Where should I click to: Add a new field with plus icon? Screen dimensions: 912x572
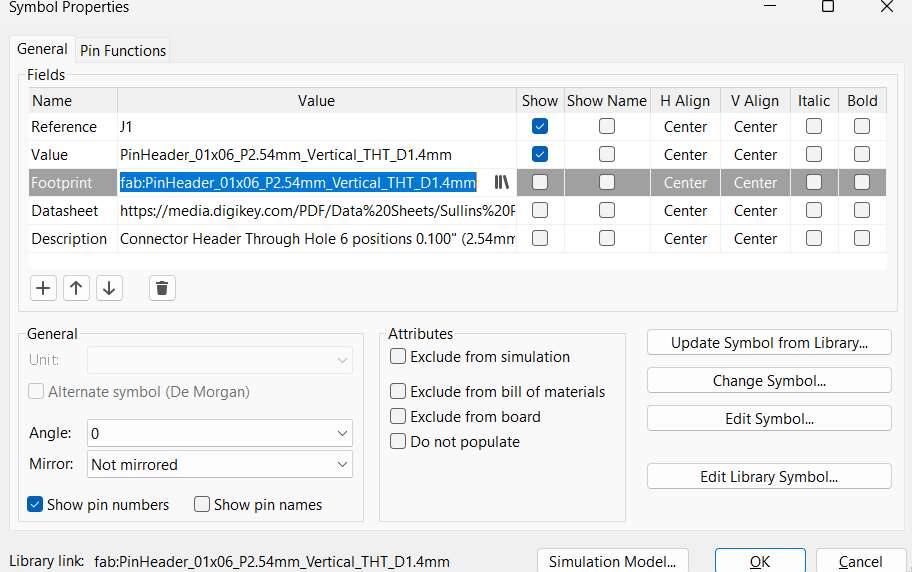pyautogui.click(x=43, y=288)
